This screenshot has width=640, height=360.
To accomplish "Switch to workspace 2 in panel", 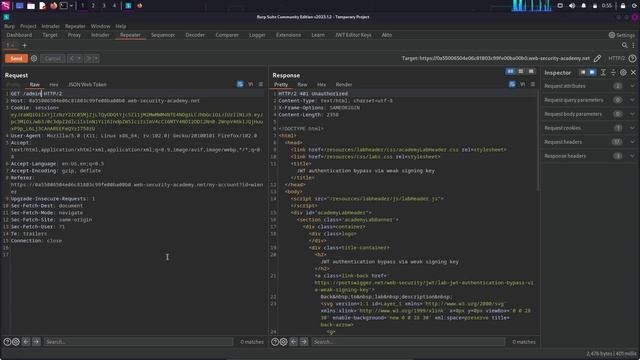I will [93, 6].
